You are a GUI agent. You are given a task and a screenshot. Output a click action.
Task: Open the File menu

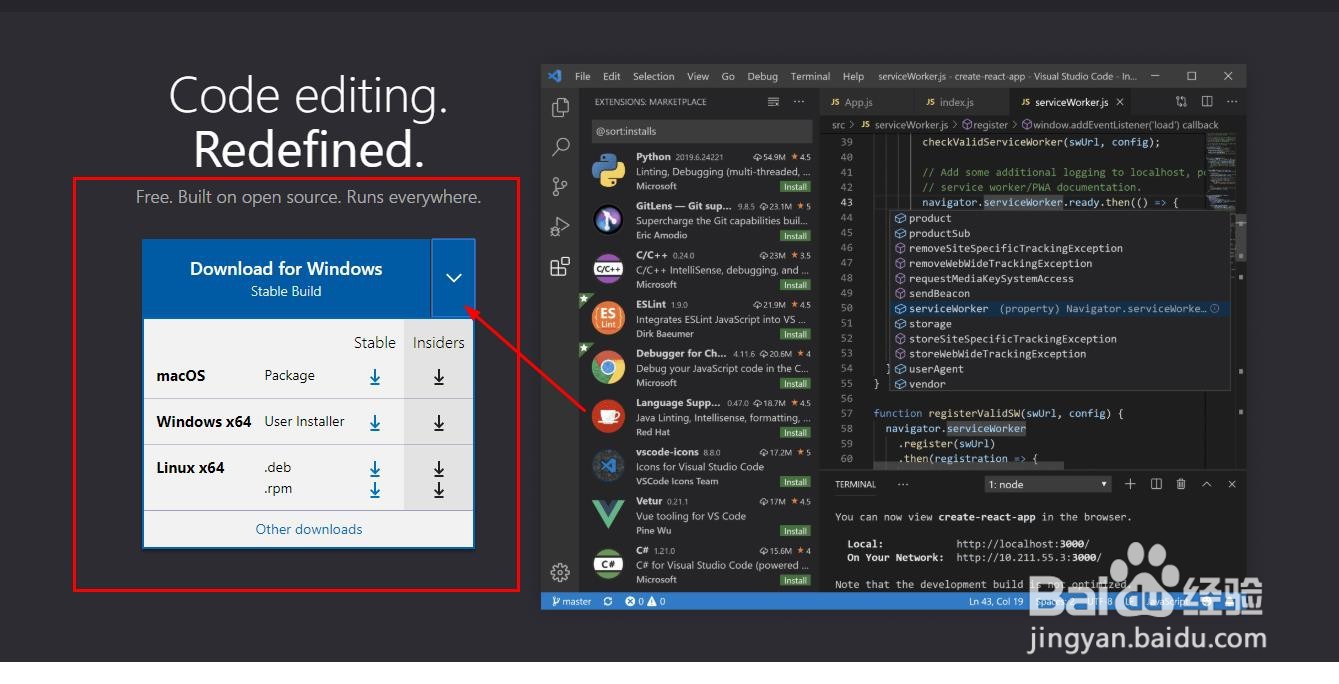(x=582, y=76)
